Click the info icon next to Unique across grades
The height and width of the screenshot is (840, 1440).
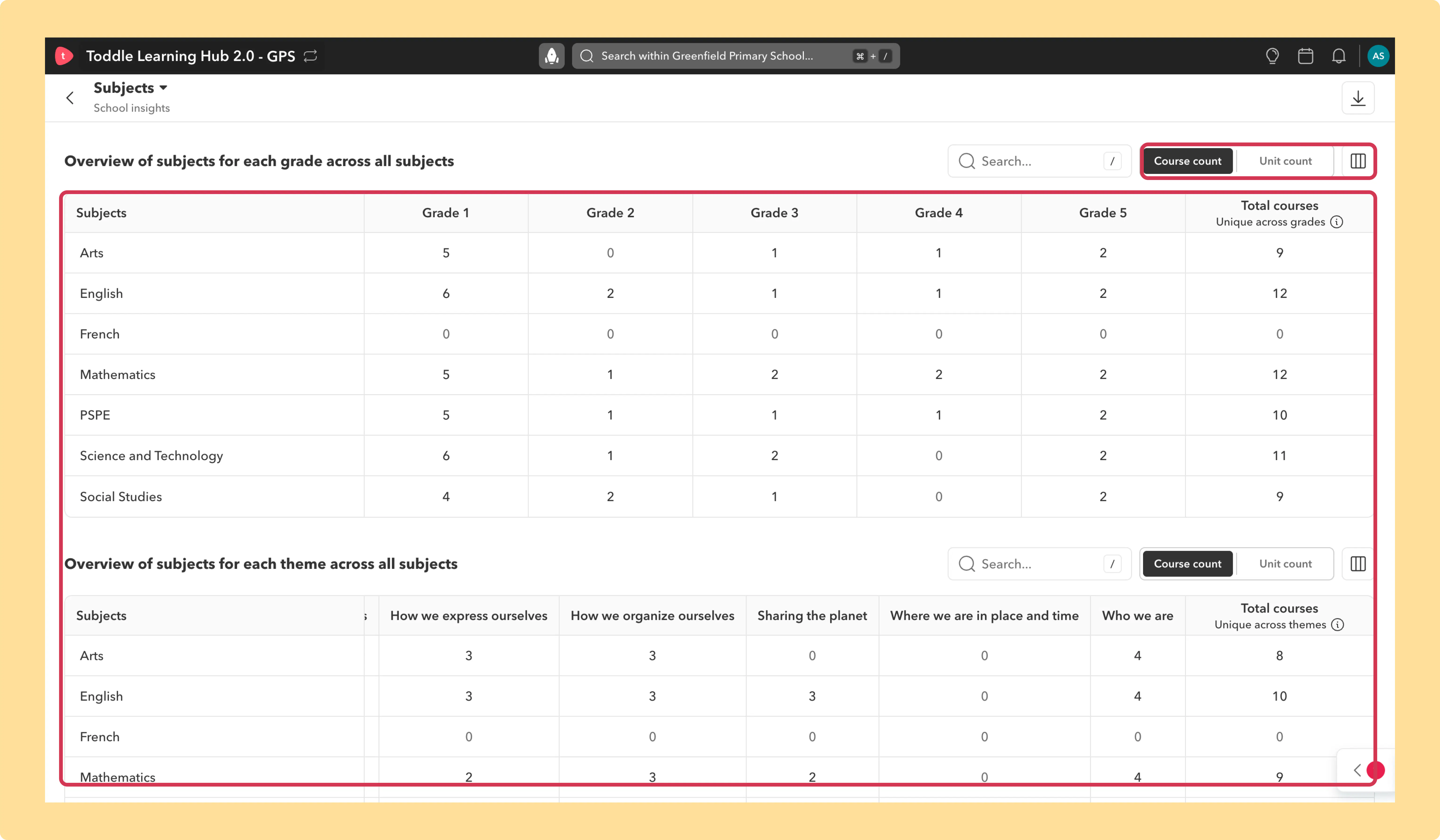(x=1337, y=222)
